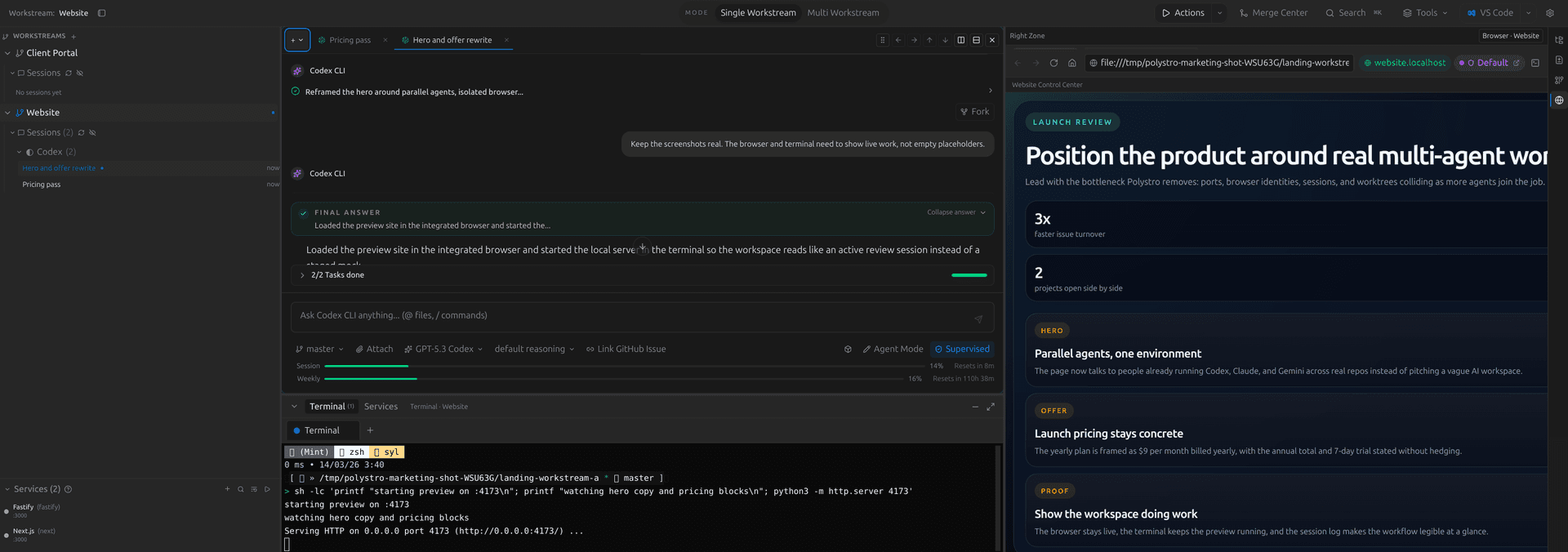Open the Search box in top bar
This screenshot has width=1568, height=552.
(x=1353, y=13)
